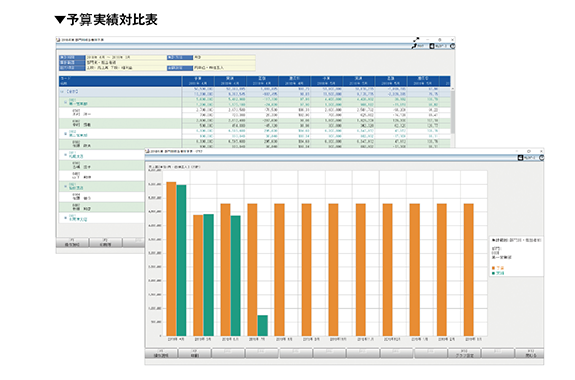Screen dimensions: 575x380
Task: Click the 2019年7月 x-axis label in chart
Action: 257,340
